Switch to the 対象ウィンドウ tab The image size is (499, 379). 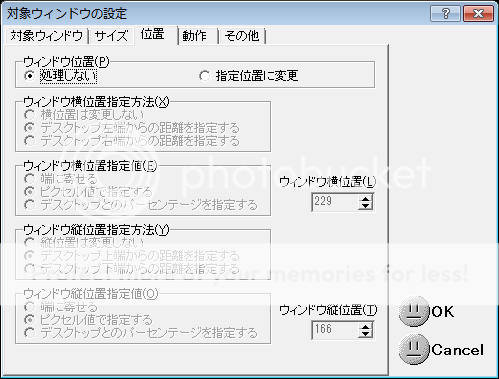pos(47,36)
